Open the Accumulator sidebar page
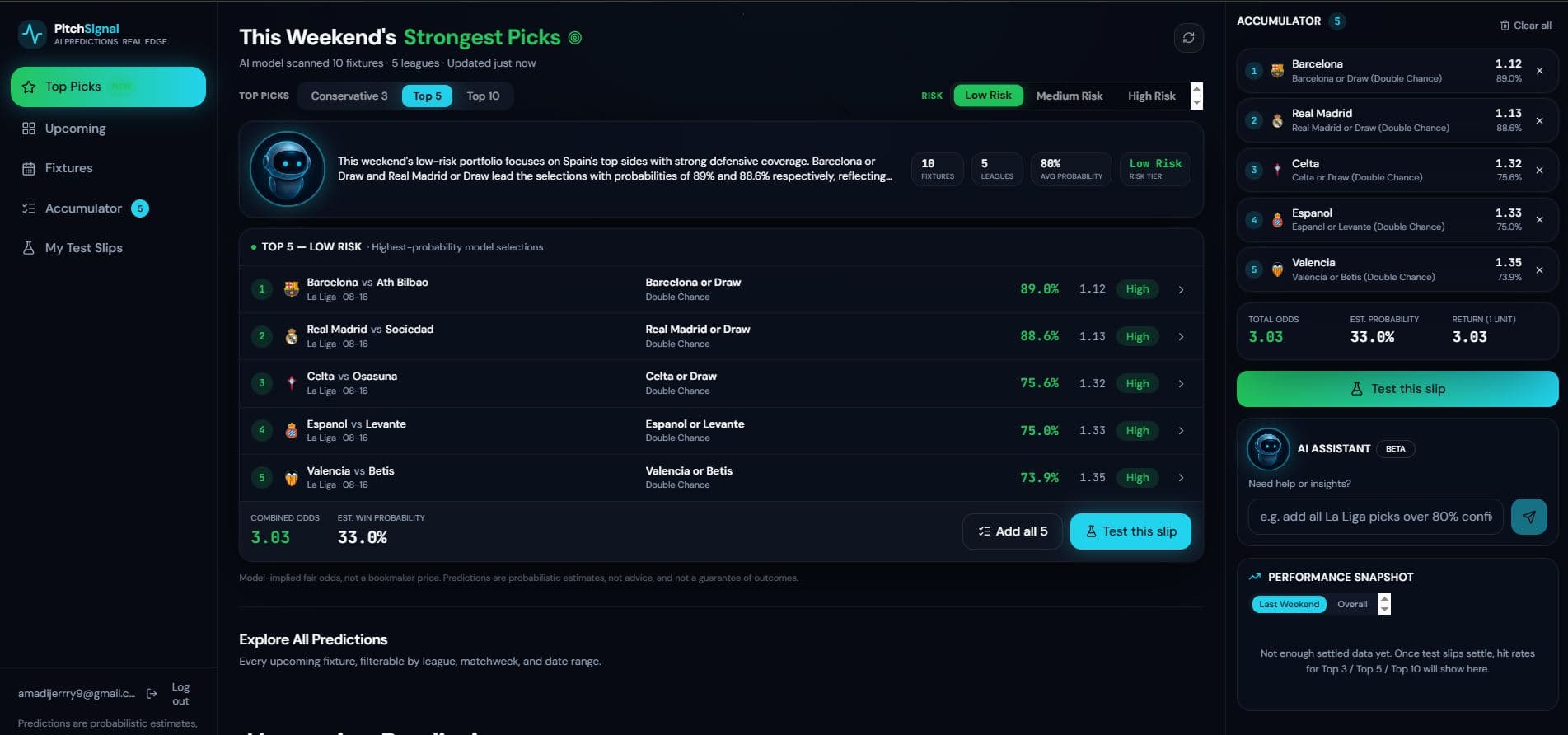Image resolution: width=1568 pixels, height=735 pixels. (108, 208)
